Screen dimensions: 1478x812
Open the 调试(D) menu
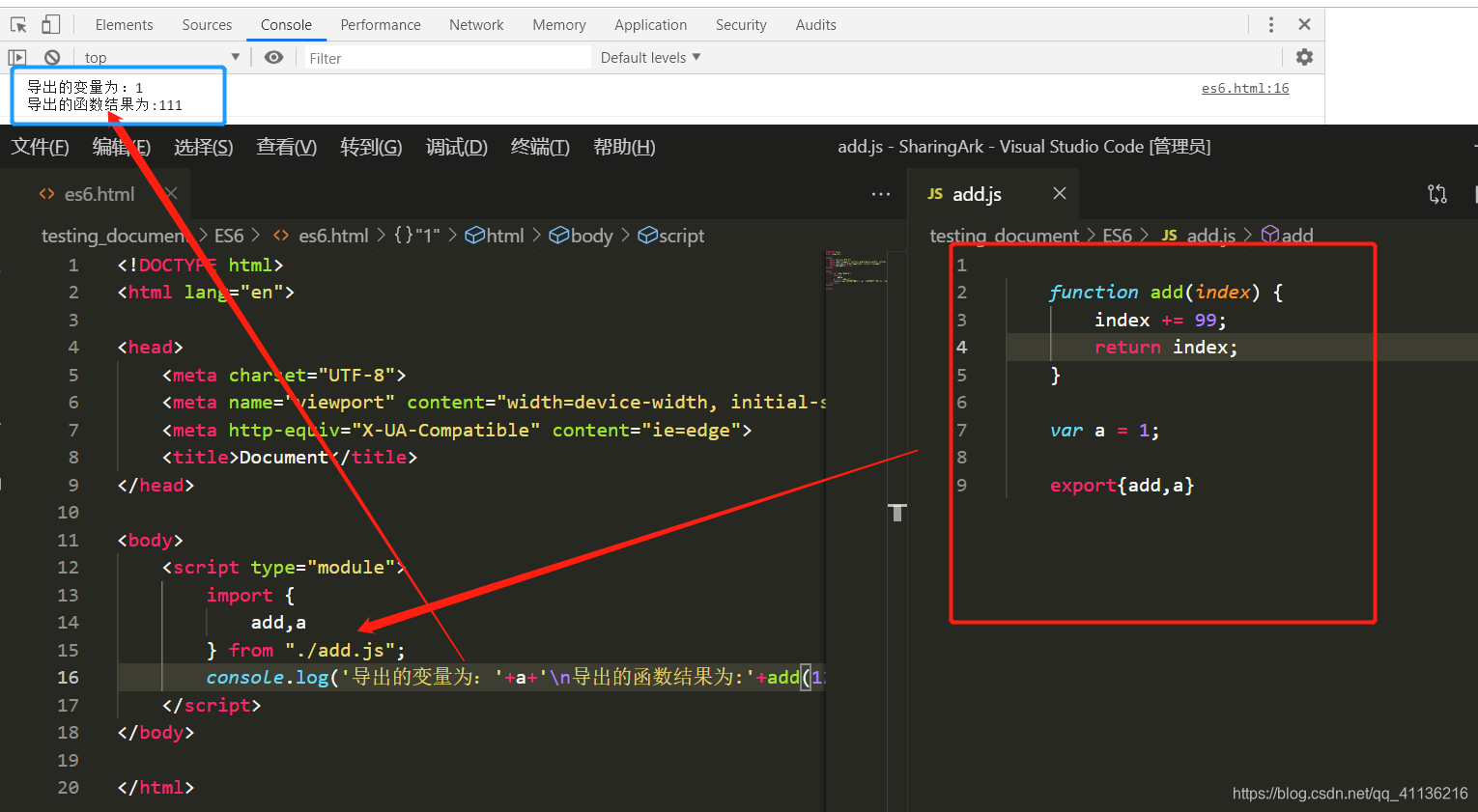click(457, 147)
